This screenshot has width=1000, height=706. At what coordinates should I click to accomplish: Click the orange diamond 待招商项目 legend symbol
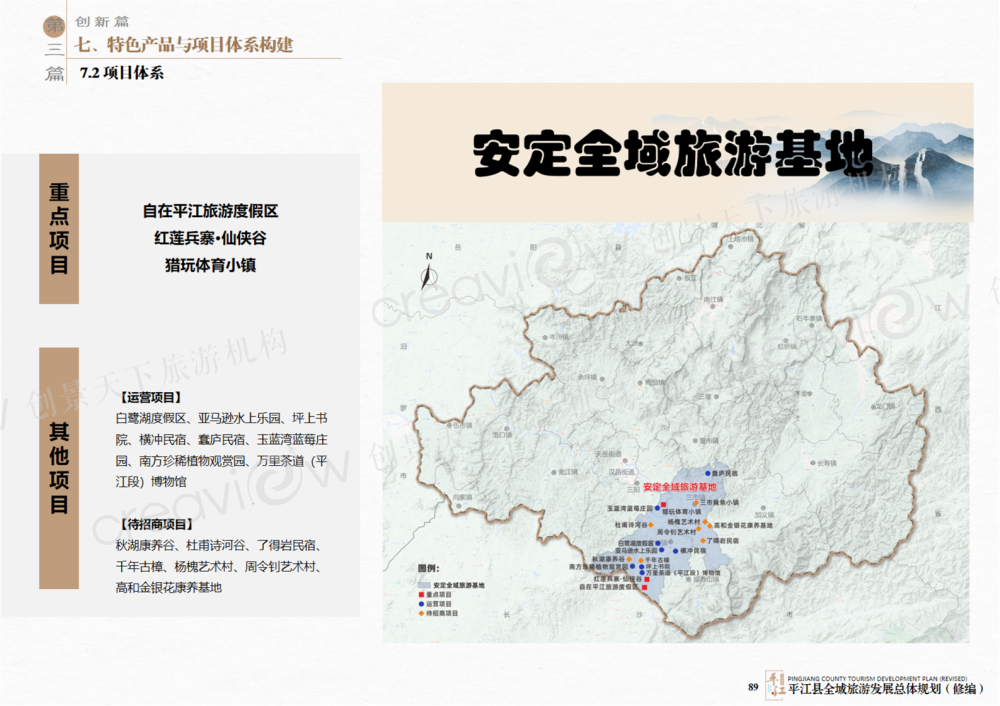point(422,613)
